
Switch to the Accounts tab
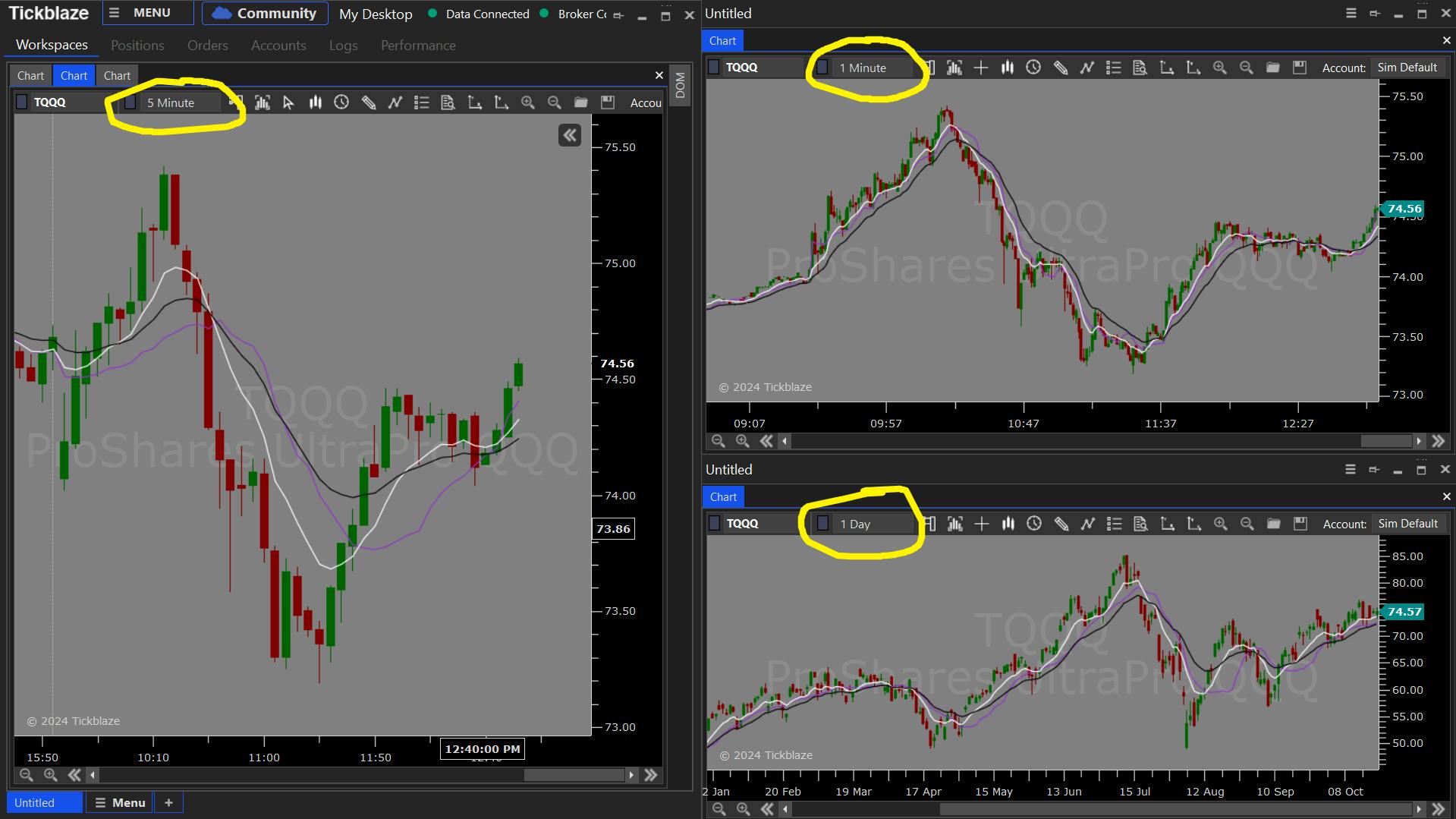point(278,46)
